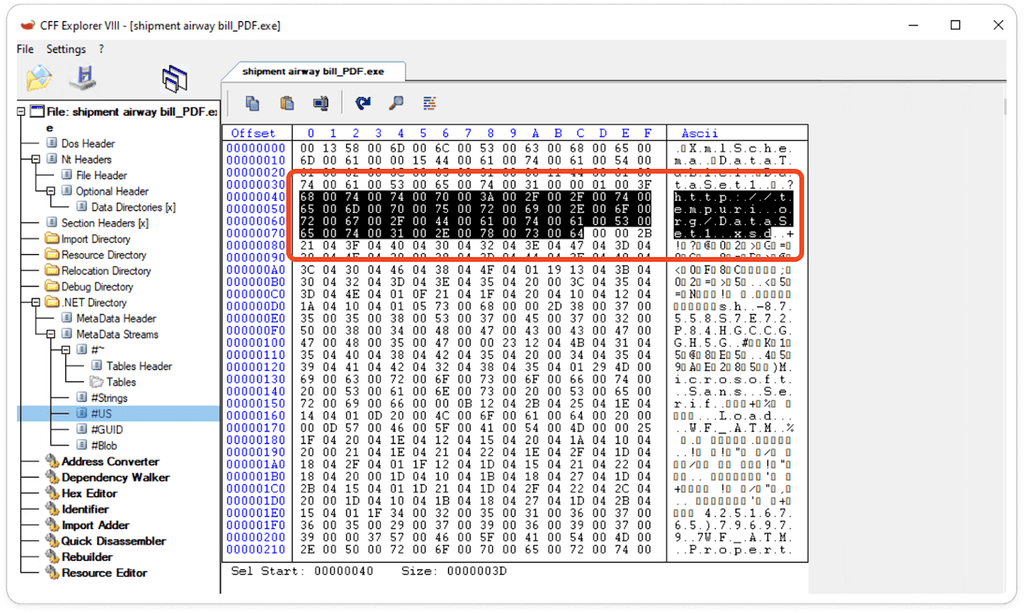Save the file with the floppy disk icon
Screen dimensions: 1024x613
click(85, 78)
